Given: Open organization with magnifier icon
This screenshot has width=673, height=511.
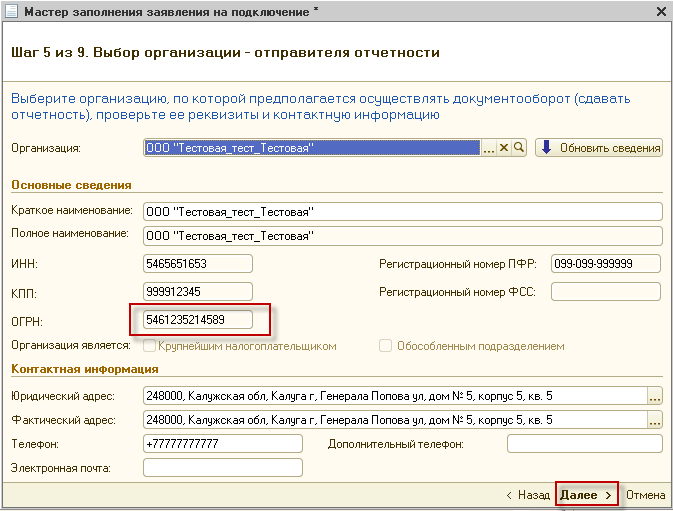Looking at the screenshot, I should (519, 148).
